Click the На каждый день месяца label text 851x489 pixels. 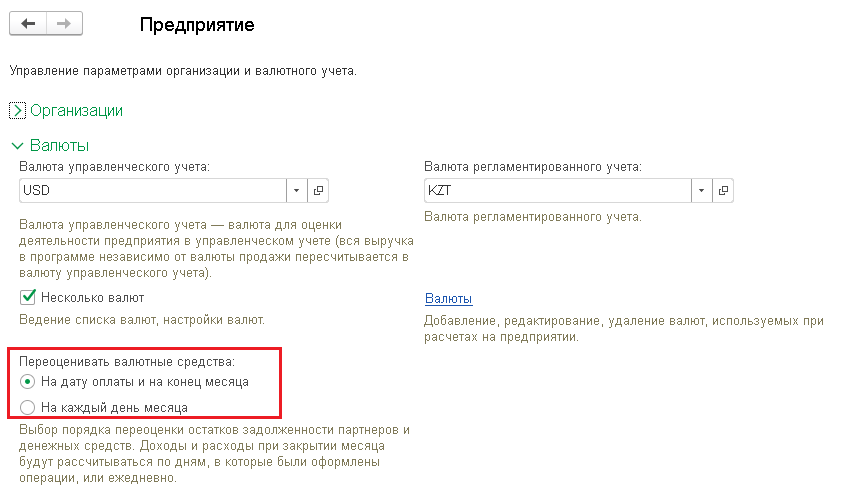[114, 407]
